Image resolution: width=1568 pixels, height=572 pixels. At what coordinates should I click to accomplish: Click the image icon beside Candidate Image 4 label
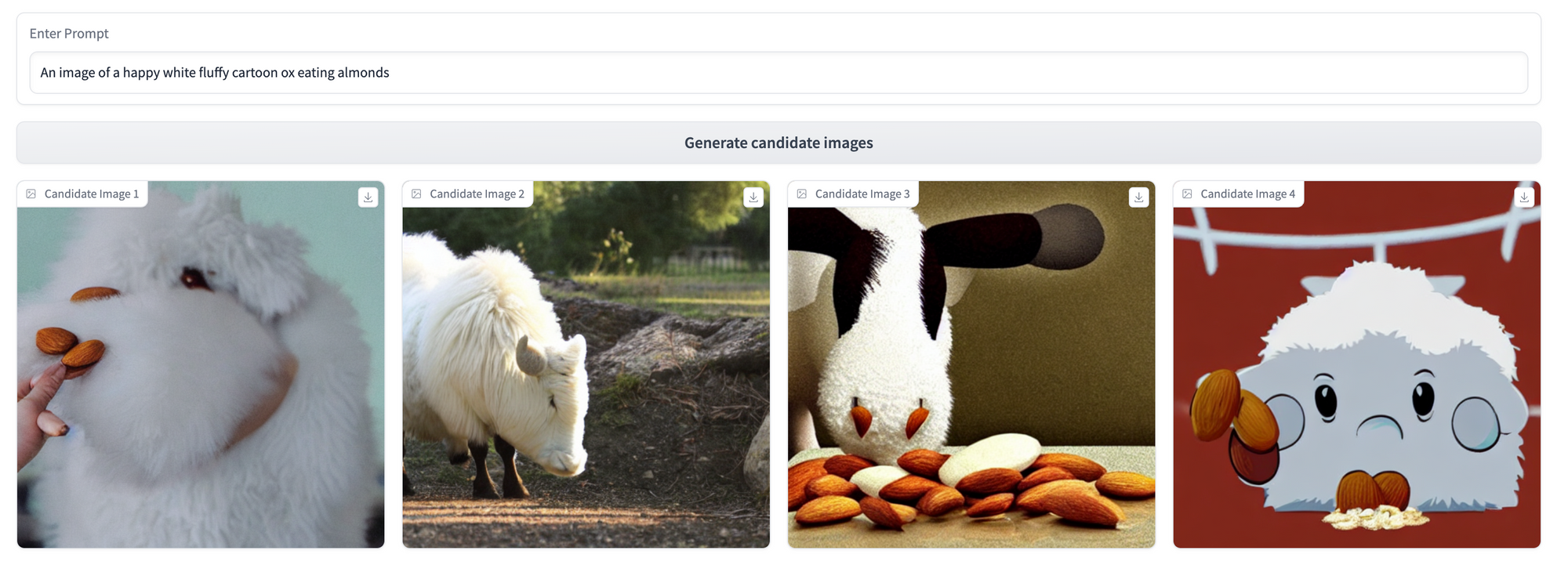point(1188,194)
